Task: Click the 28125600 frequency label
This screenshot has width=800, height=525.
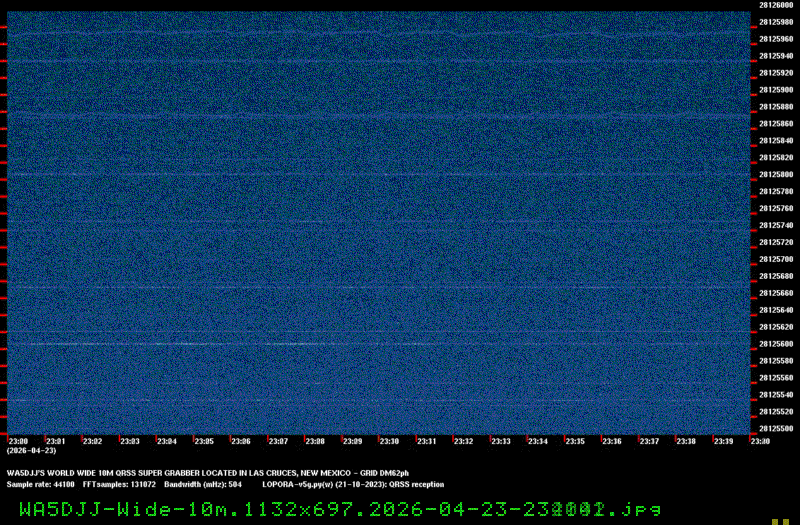Action: click(x=776, y=343)
